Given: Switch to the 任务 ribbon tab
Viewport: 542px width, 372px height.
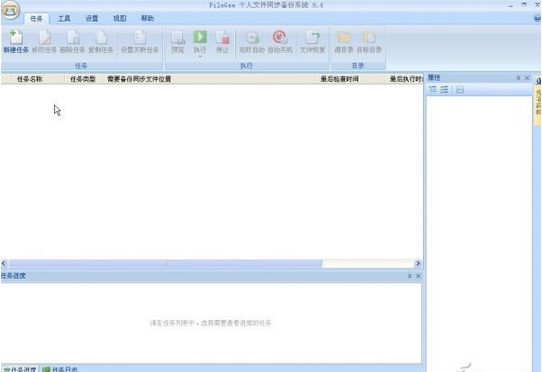Looking at the screenshot, I should click(x=36, y=18).
